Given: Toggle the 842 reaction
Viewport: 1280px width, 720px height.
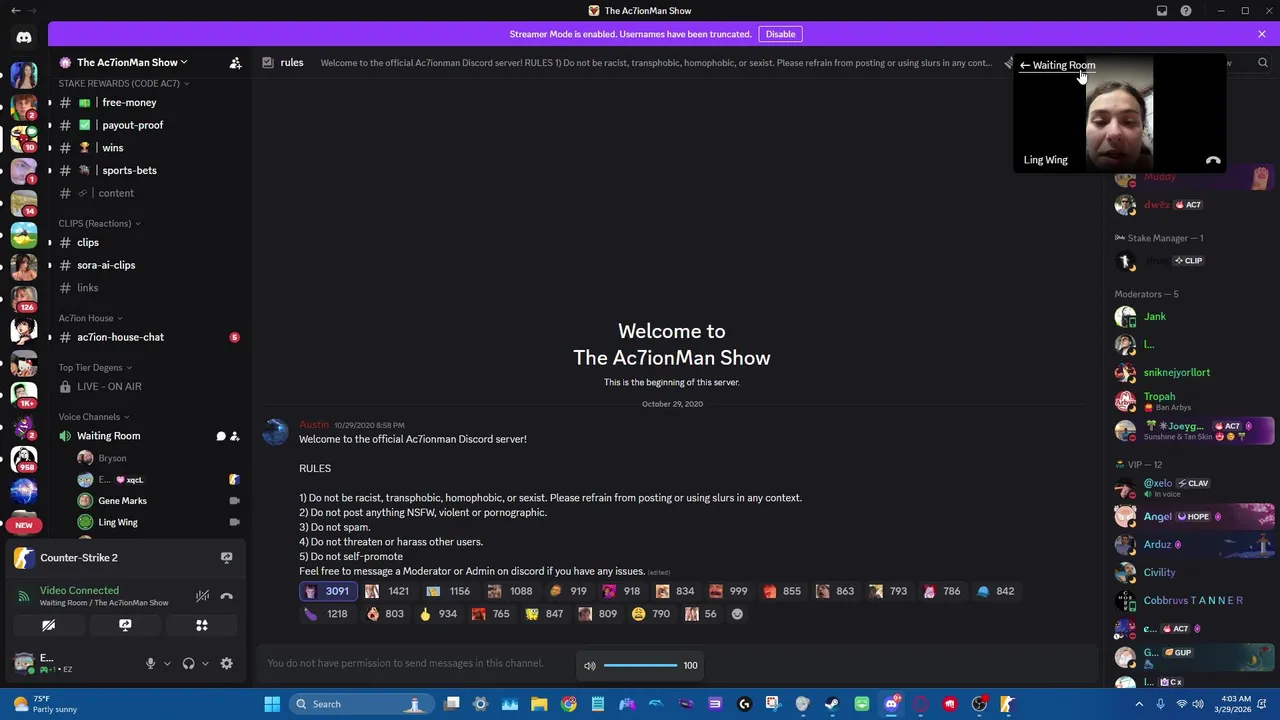Looking at the screenshot, I should [996, 591].
